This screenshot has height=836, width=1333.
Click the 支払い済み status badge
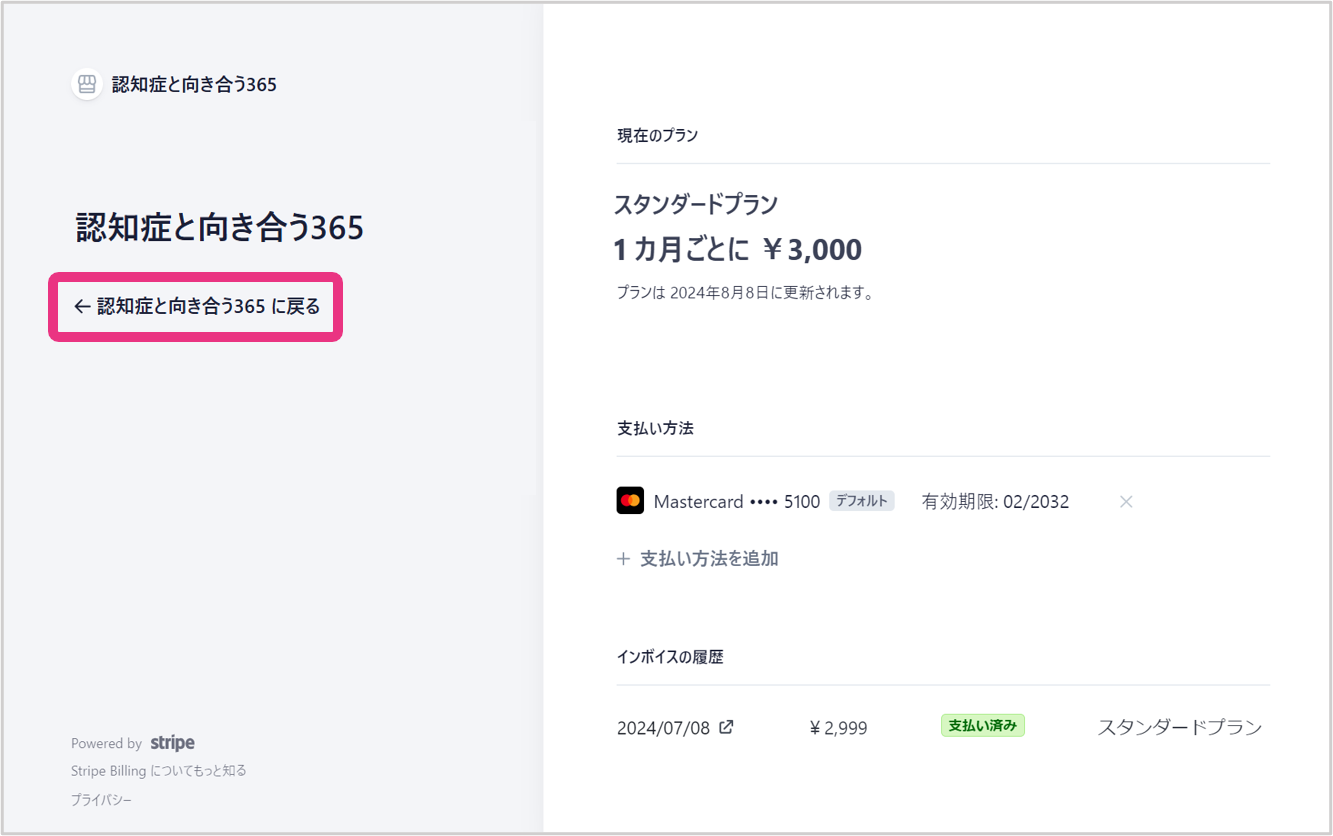tap(982, 726)
